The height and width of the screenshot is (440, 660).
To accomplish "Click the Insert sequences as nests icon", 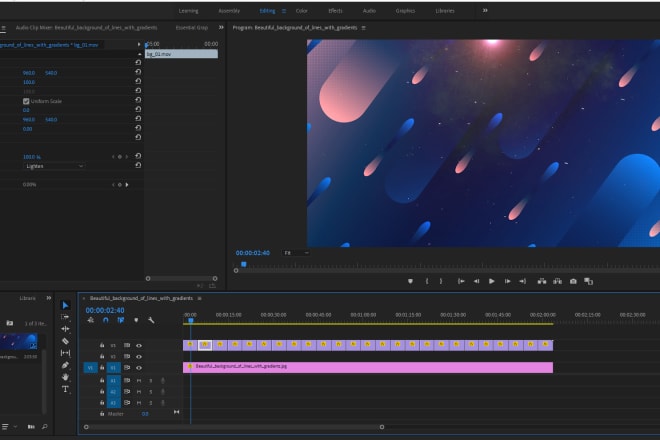I will [90, 320].
